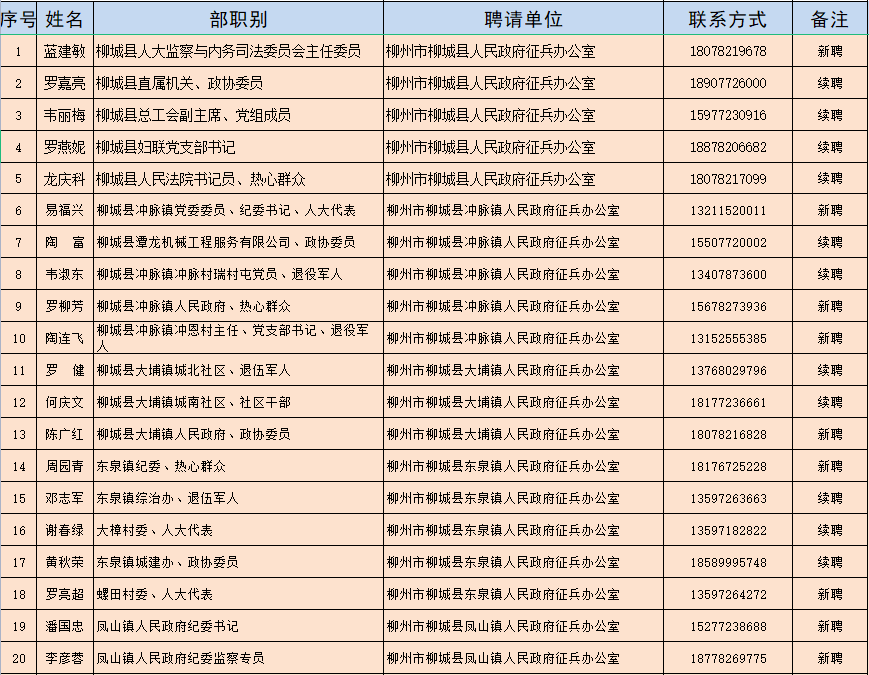Click cell 凤山镇人民政府纪委书记
This screenshot has height=675, width=869.
238,626
